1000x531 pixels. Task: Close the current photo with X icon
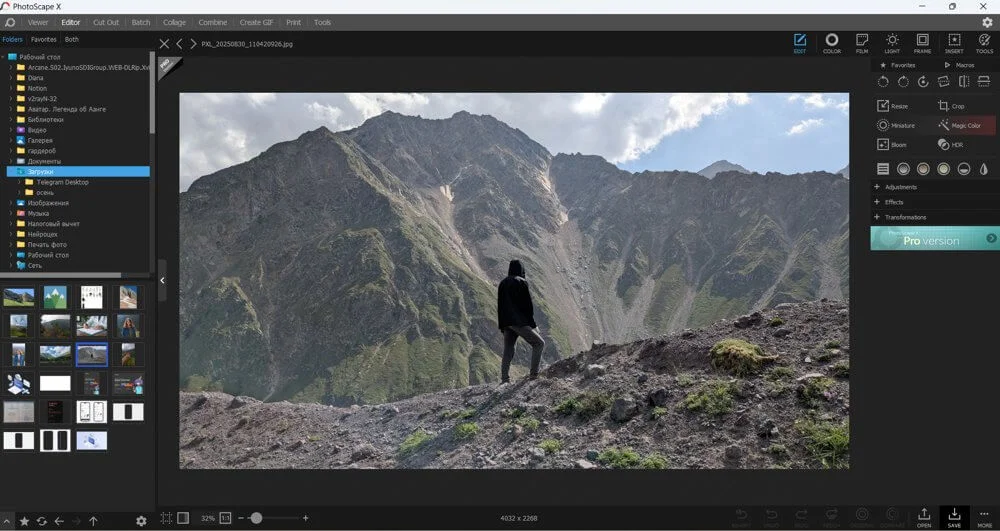tap(164, 44)
